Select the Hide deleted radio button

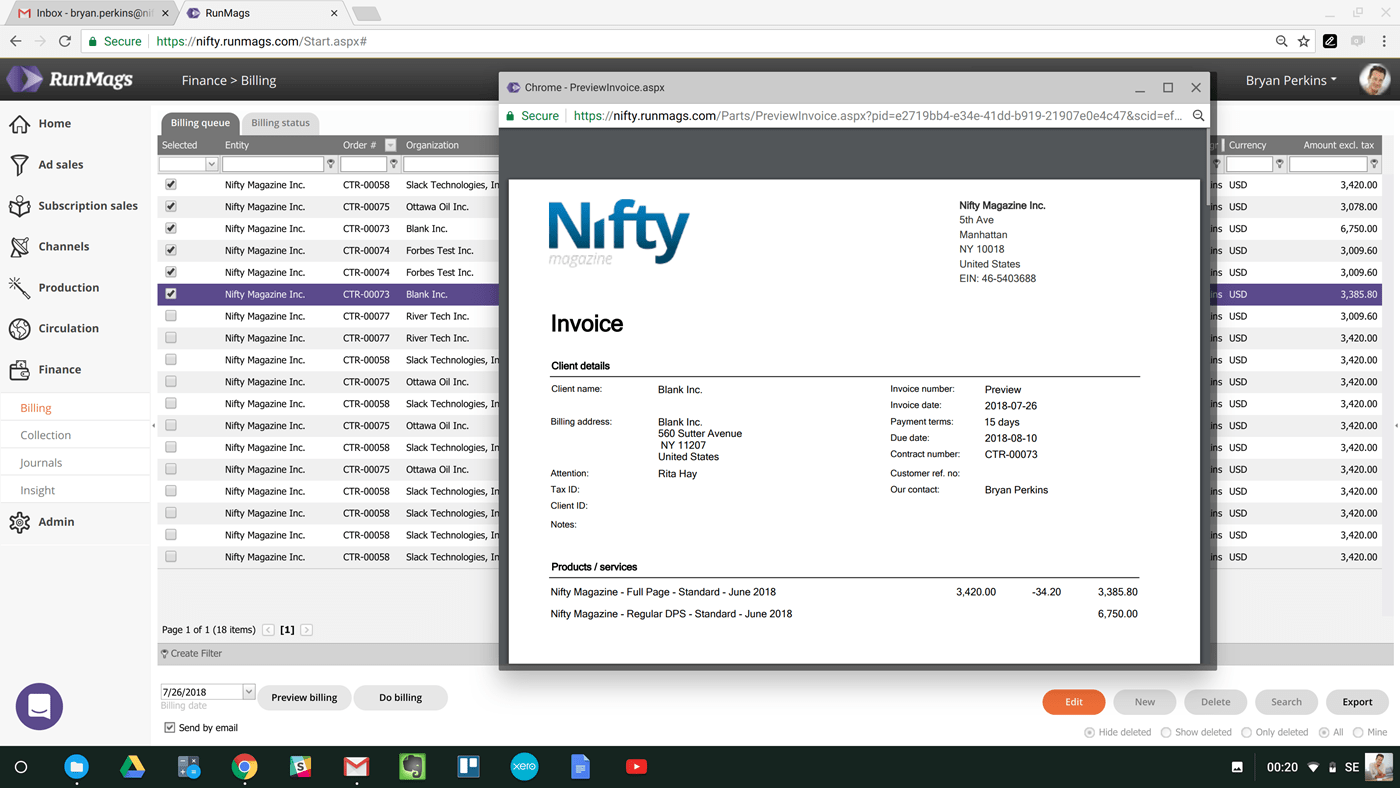1089,732
